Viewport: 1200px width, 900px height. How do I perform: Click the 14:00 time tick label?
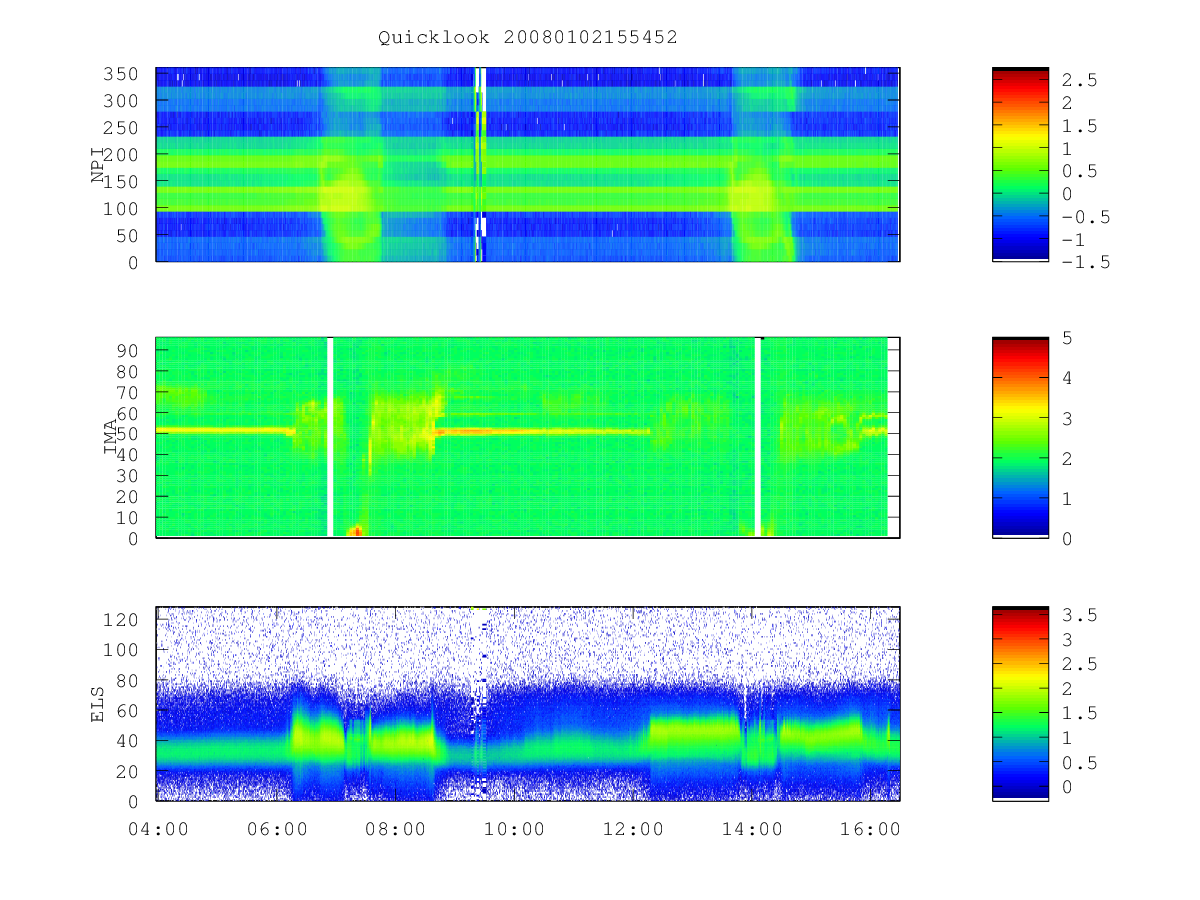752,829
